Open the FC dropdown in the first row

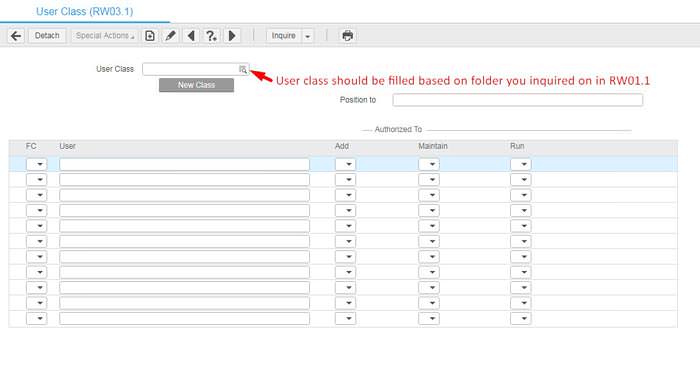click(36, 164)
